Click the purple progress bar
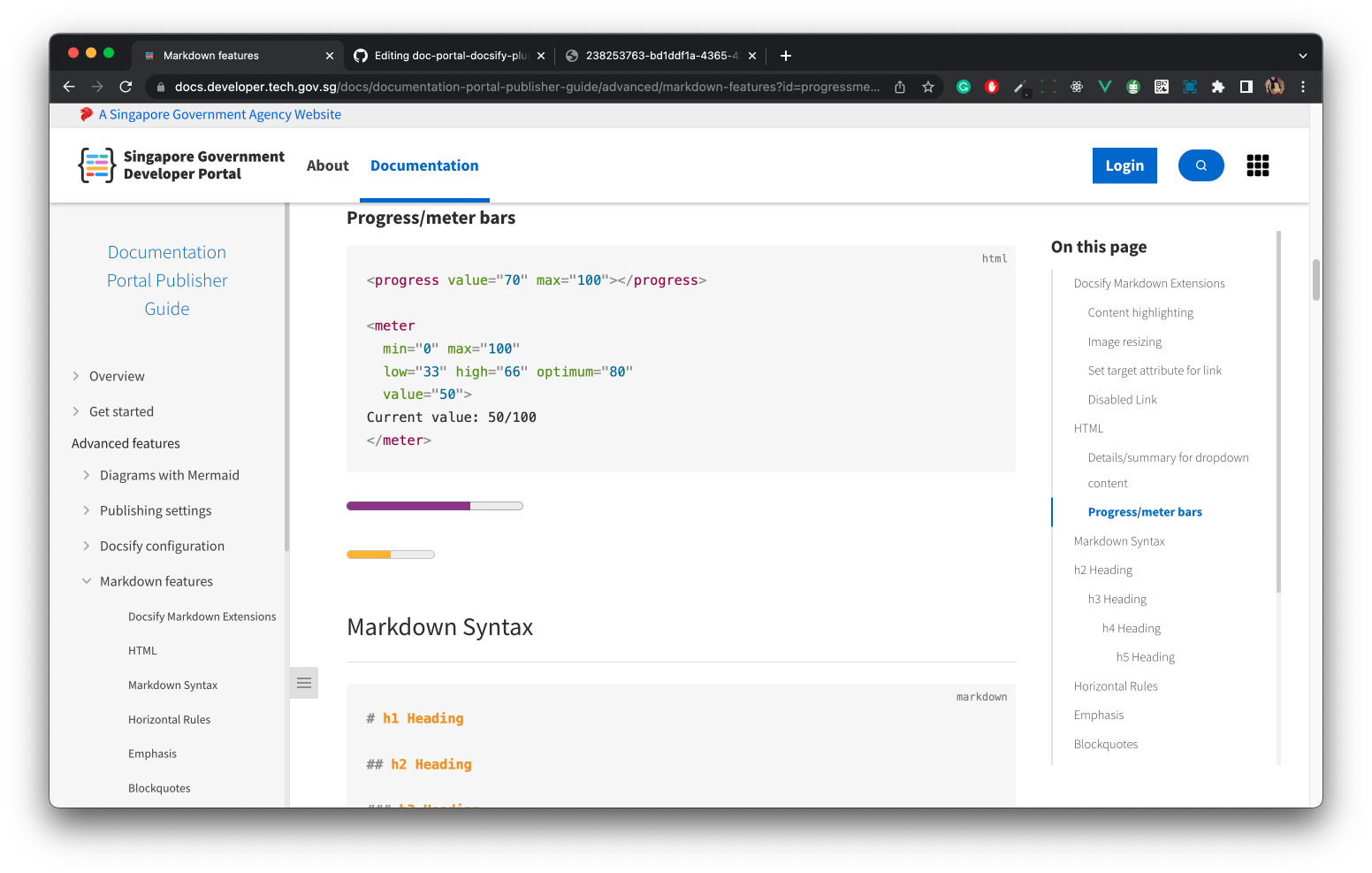 tap(435, 506)
